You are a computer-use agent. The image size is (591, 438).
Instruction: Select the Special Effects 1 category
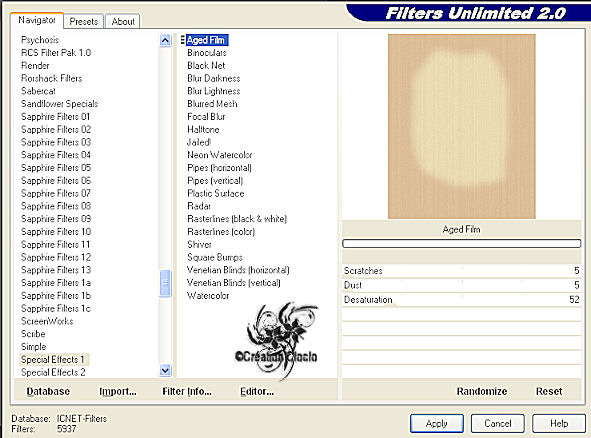tap(53, 360)
